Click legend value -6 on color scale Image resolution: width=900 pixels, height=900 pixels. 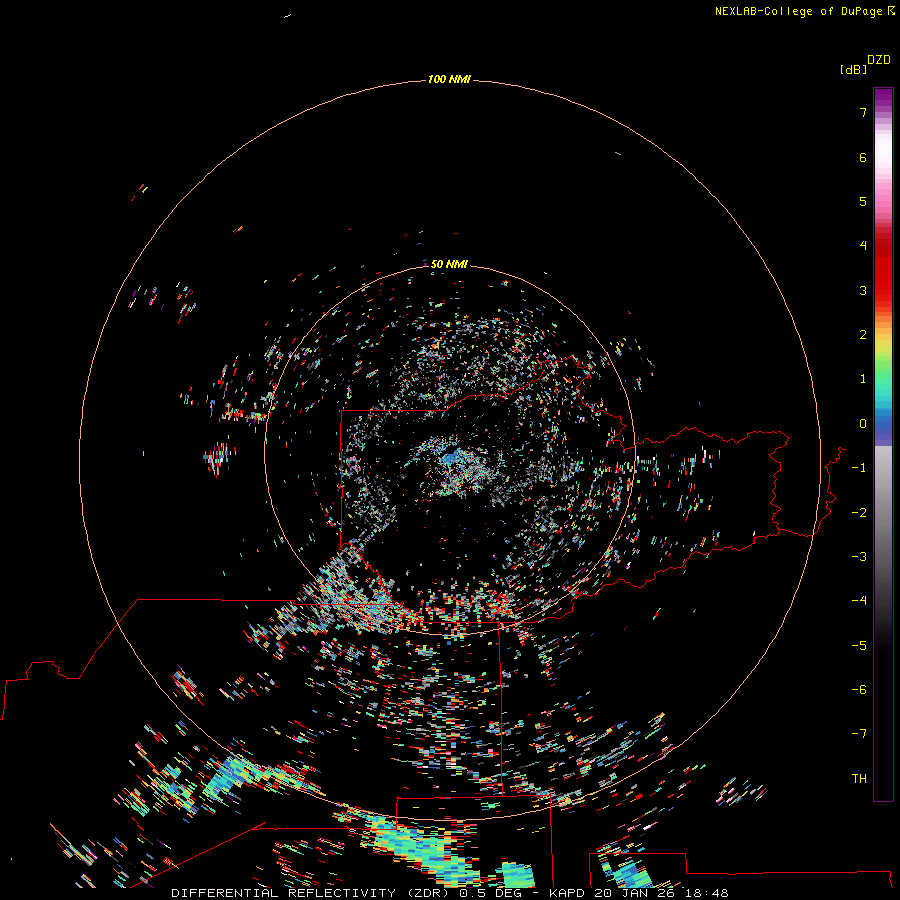point(859,690)
